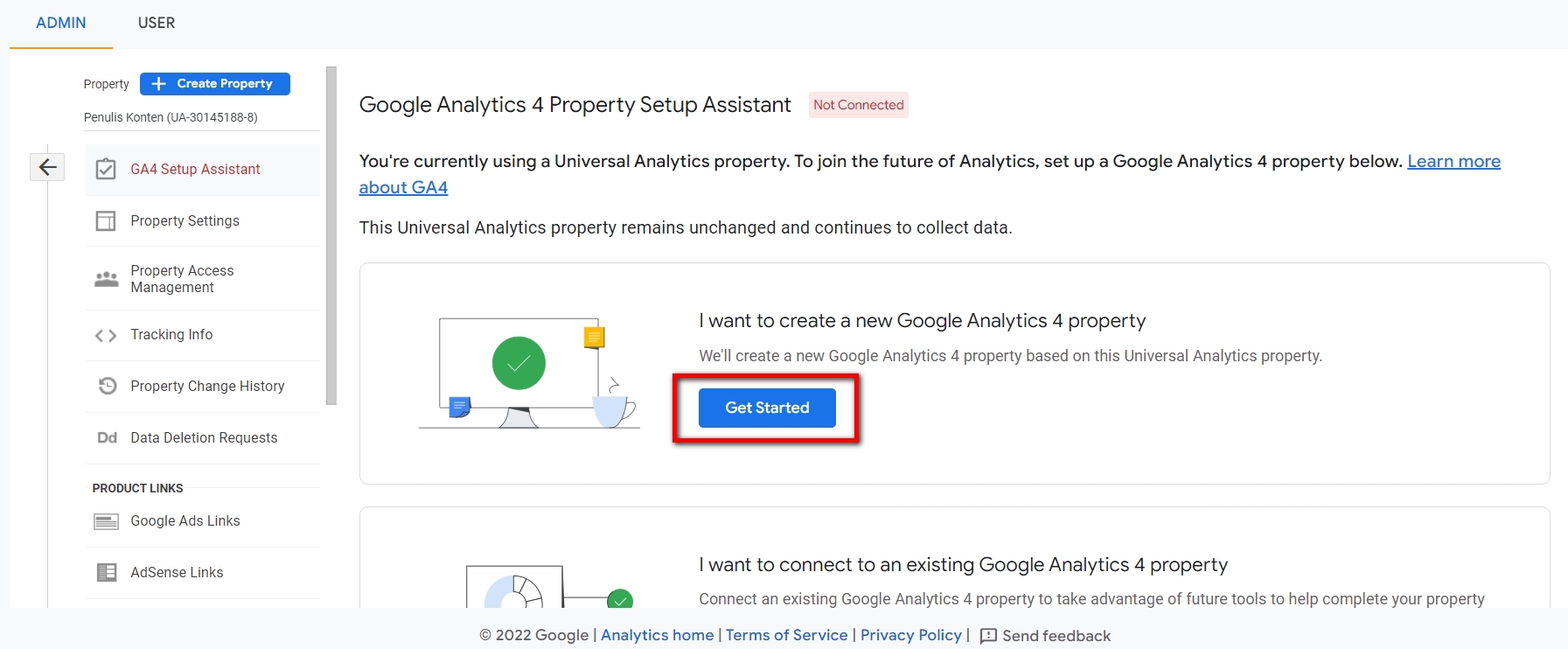Open Property Access Management
Viewport: 1568px width, 649px height.
point(203,279)
